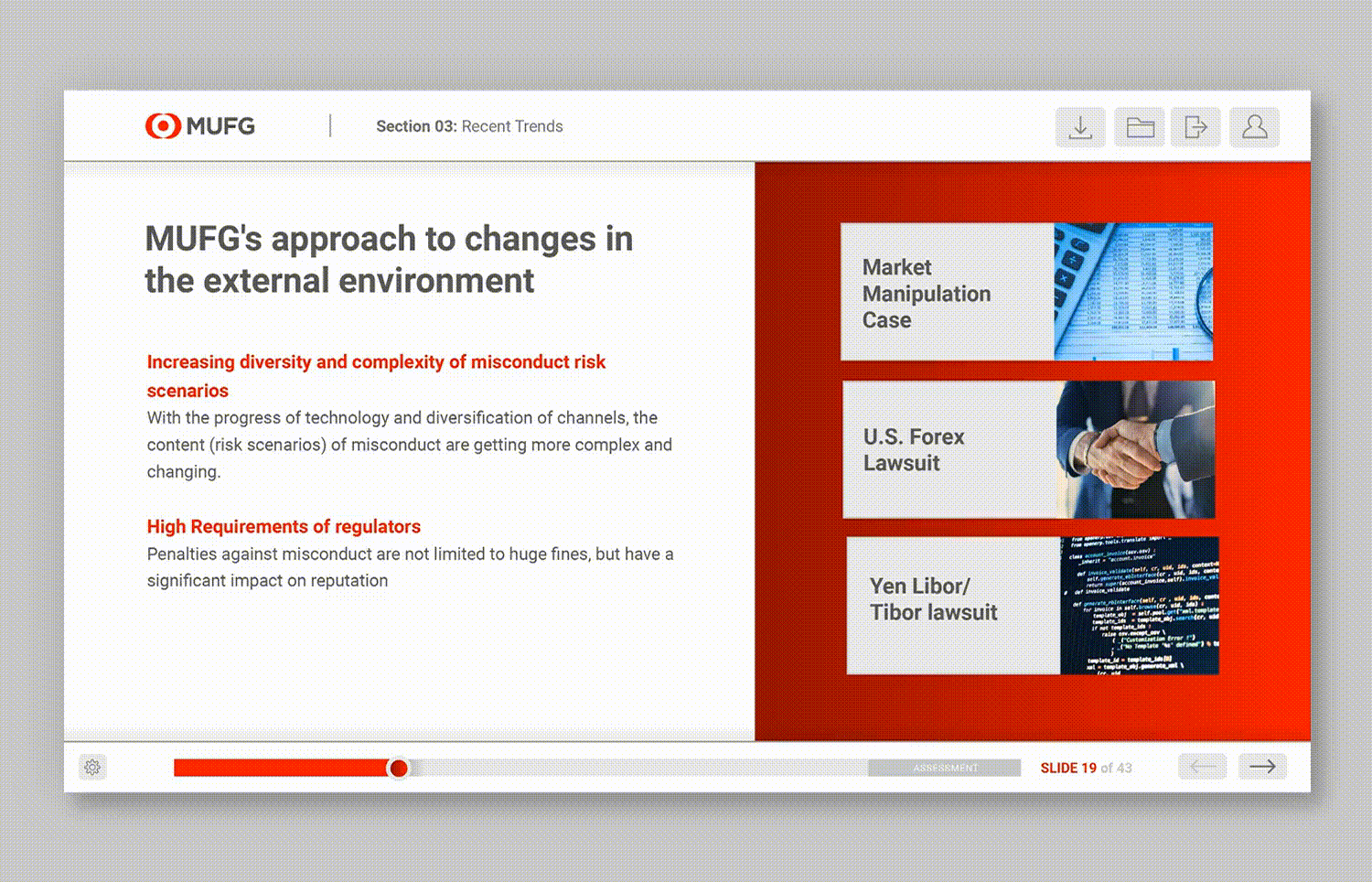Open the Yen Libor/Tibor lawsuit card

[1033, 606]
